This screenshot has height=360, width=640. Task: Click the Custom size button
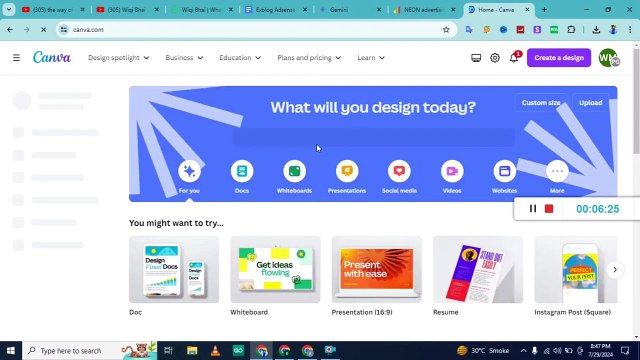pyautogui.click(x=541, y=102)
